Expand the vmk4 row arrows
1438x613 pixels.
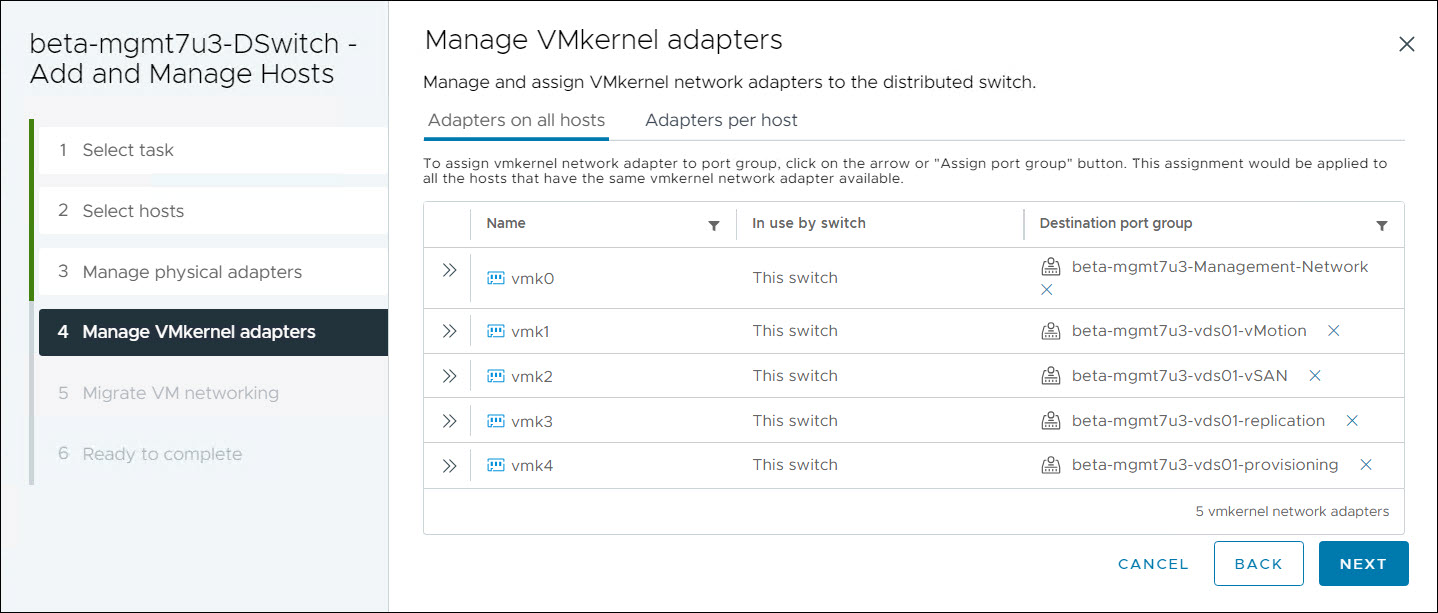[x=449, y=465]
